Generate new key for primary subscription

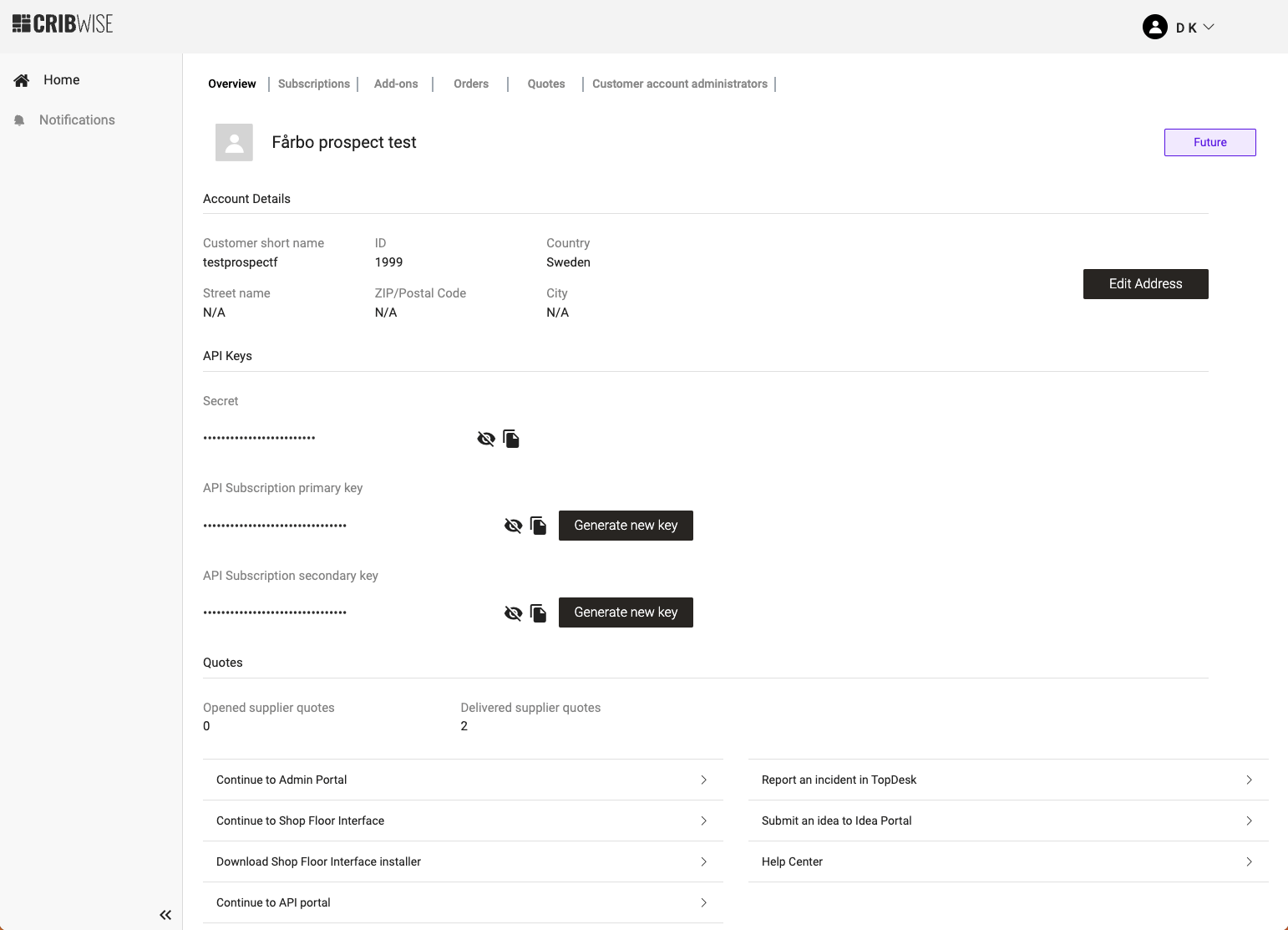[626, 526]
